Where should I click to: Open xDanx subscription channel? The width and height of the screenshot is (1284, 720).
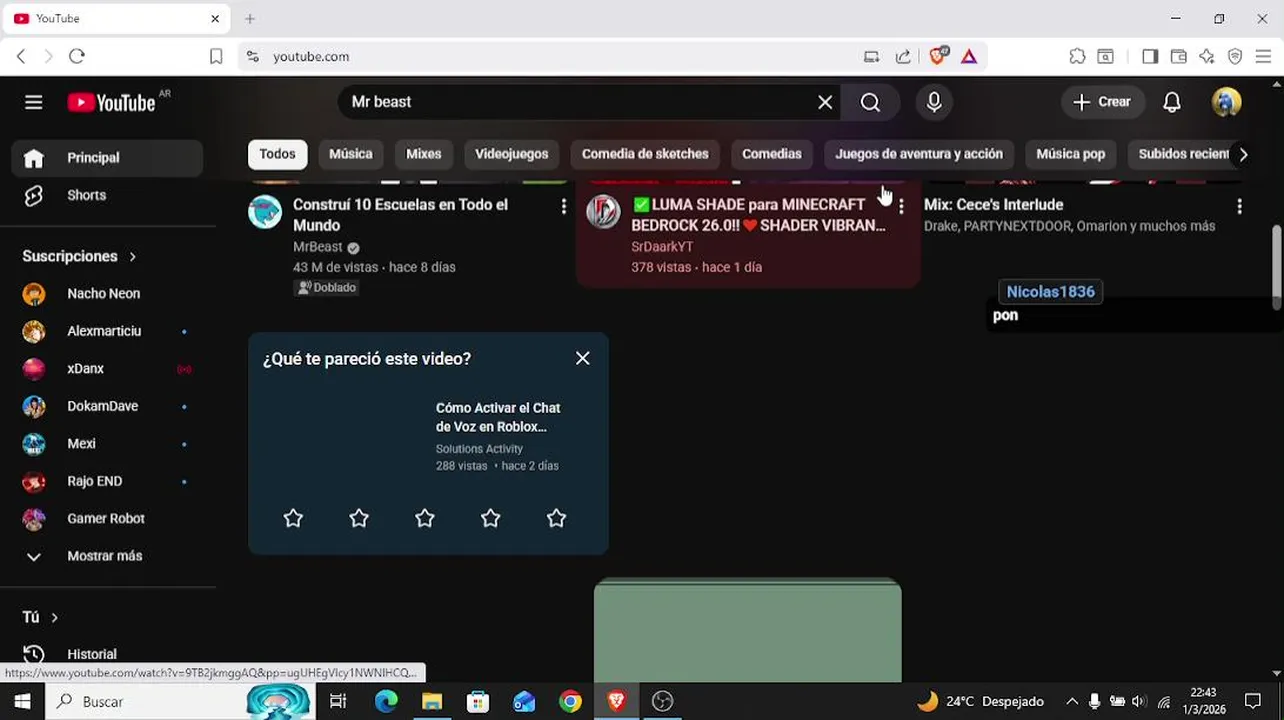coord(108,369)
